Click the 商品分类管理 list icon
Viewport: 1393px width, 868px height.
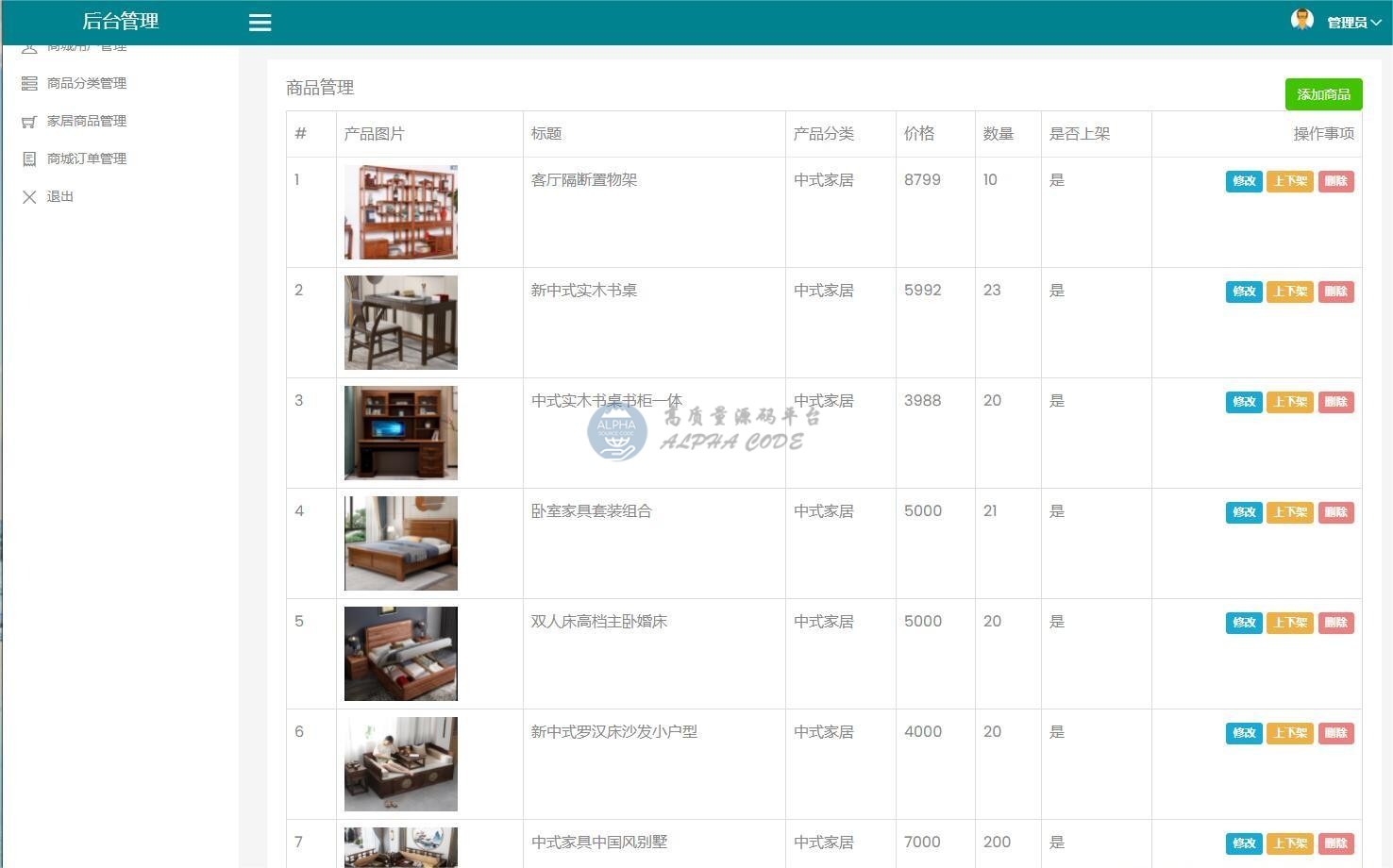tap(29, 84)
